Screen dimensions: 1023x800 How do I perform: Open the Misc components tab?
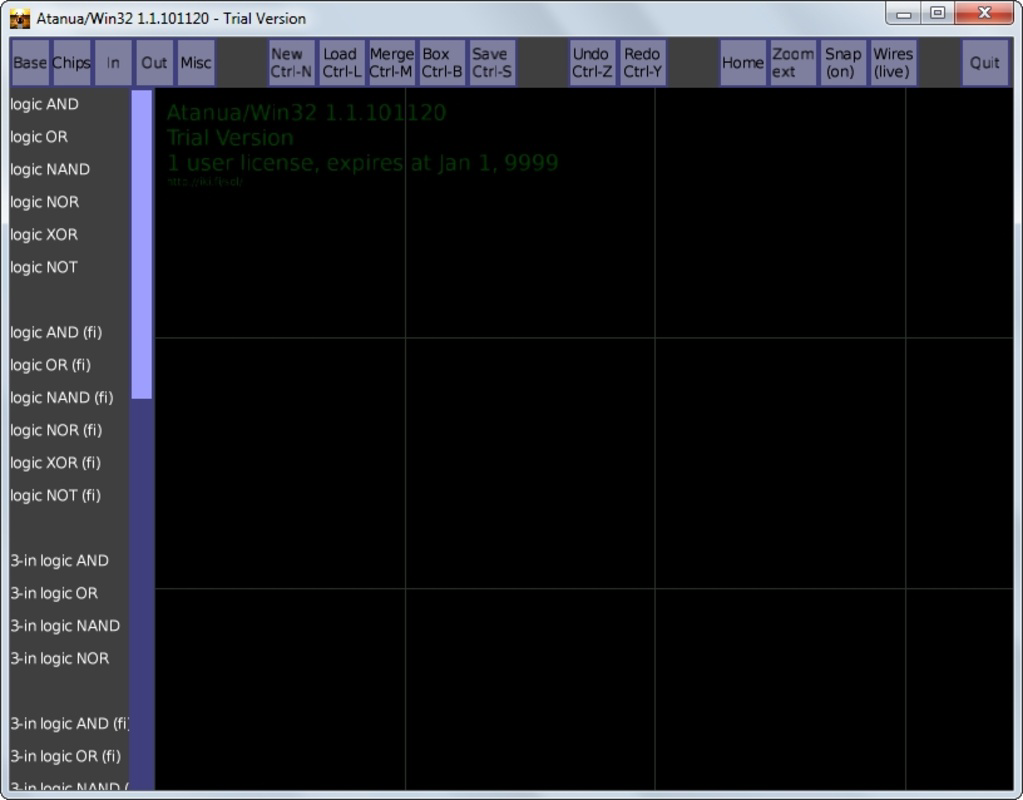196,63
